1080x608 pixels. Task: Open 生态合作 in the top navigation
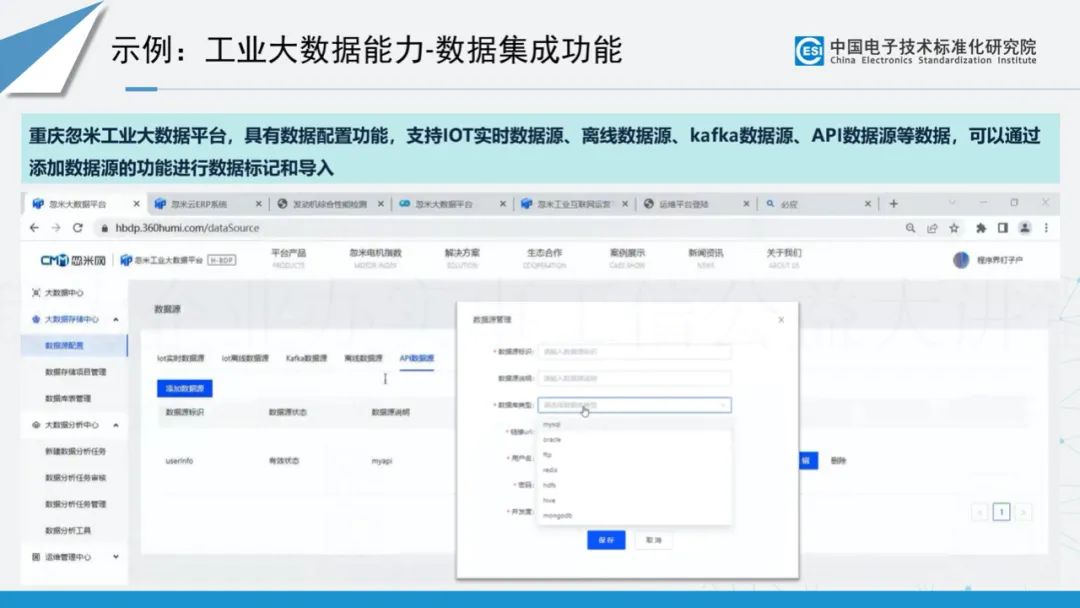tap(544, 258)
